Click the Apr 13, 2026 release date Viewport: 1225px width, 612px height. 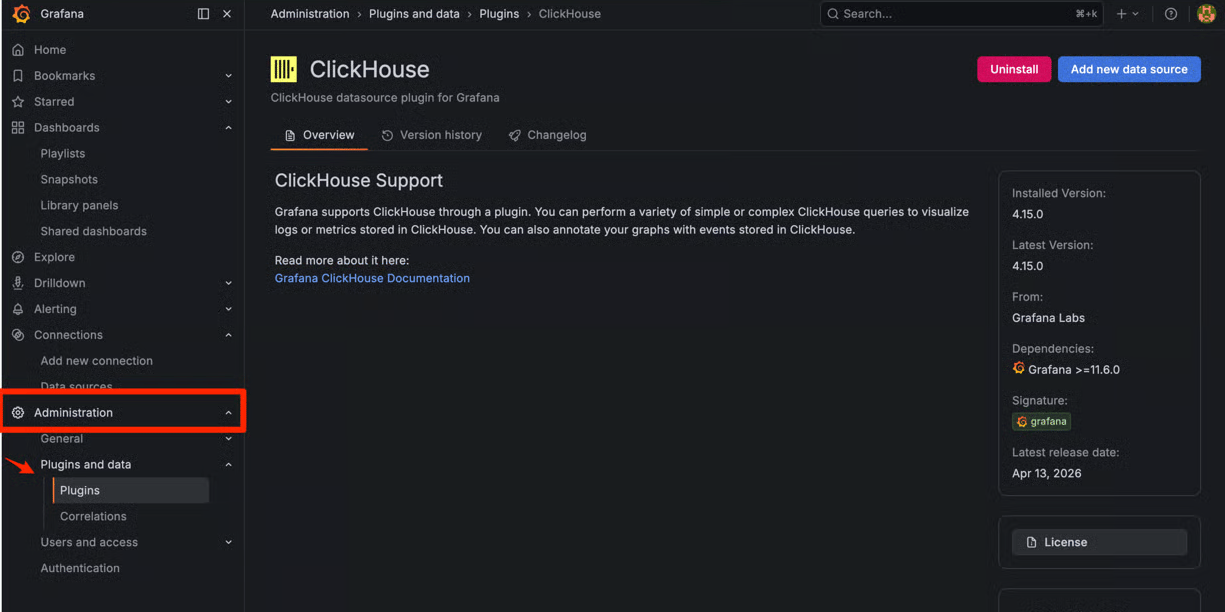1046,473
